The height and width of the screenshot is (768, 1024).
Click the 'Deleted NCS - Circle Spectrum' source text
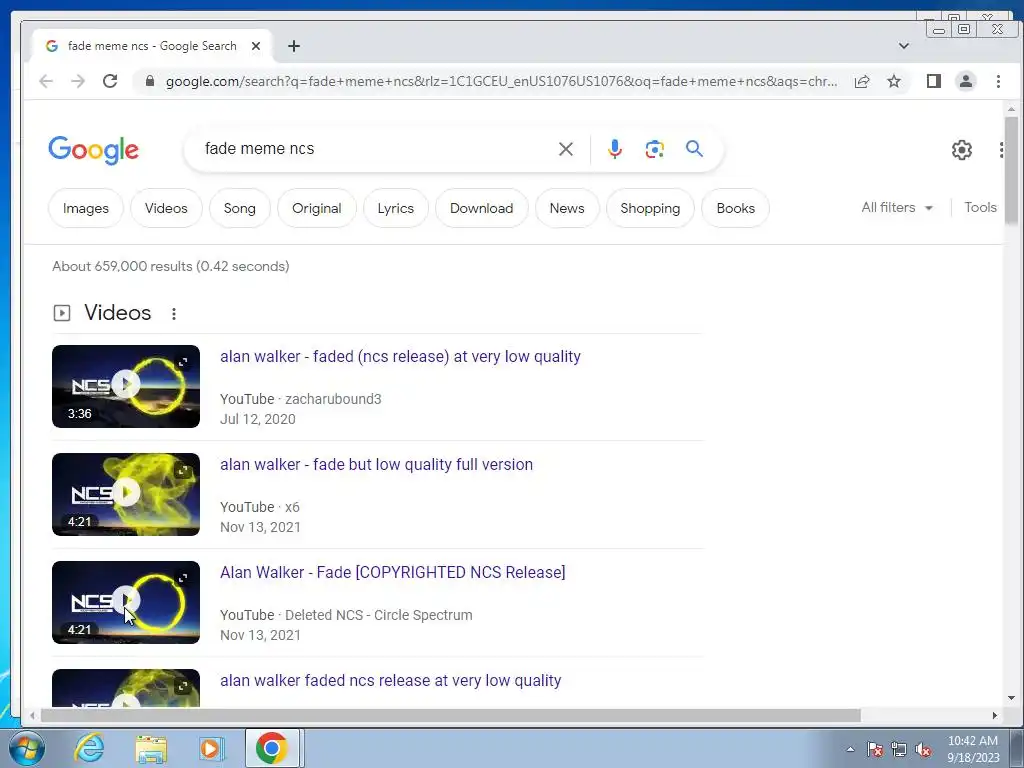point(379,615)
